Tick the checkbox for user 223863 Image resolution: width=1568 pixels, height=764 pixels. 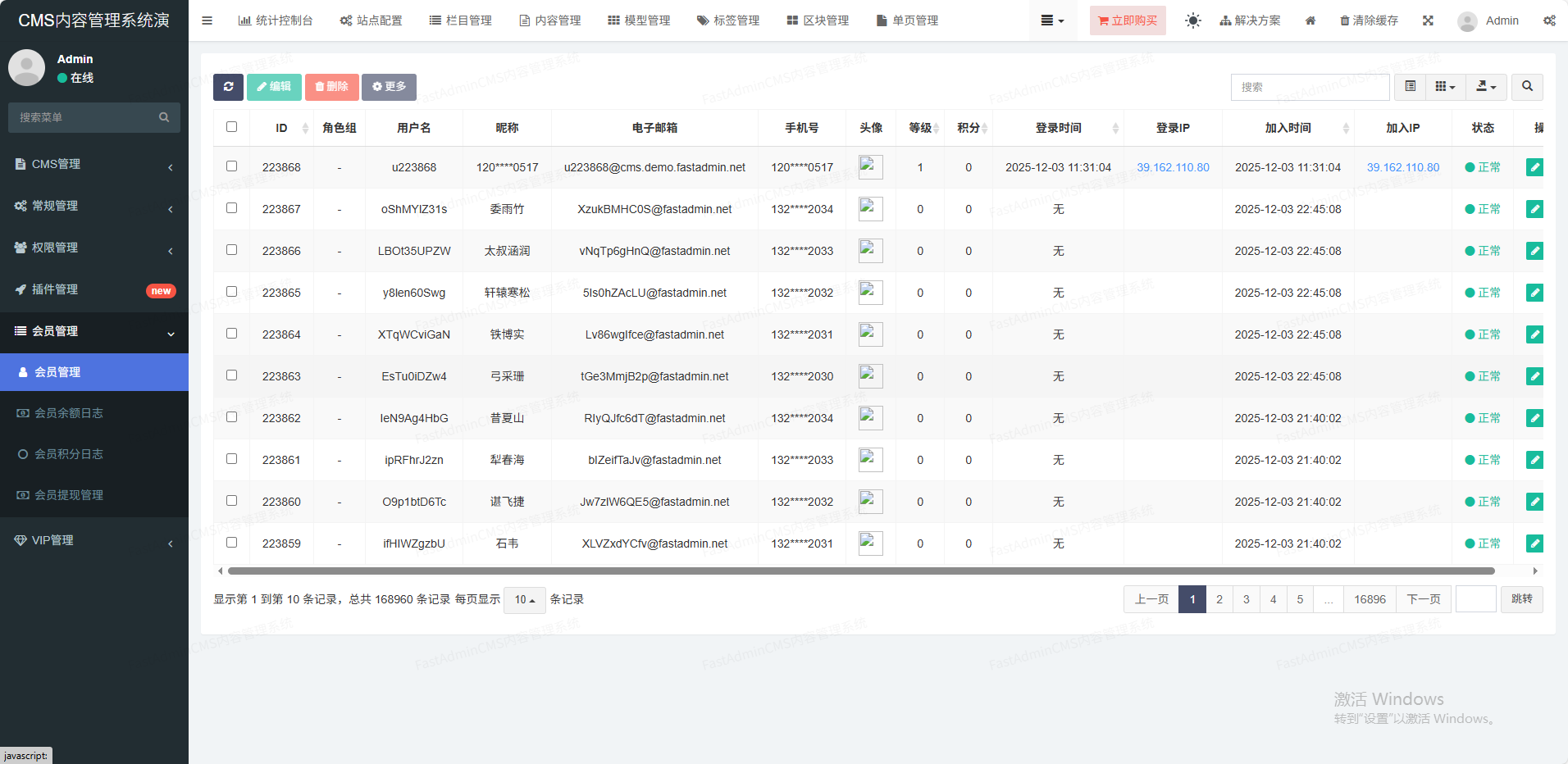[x=231, y=375]
